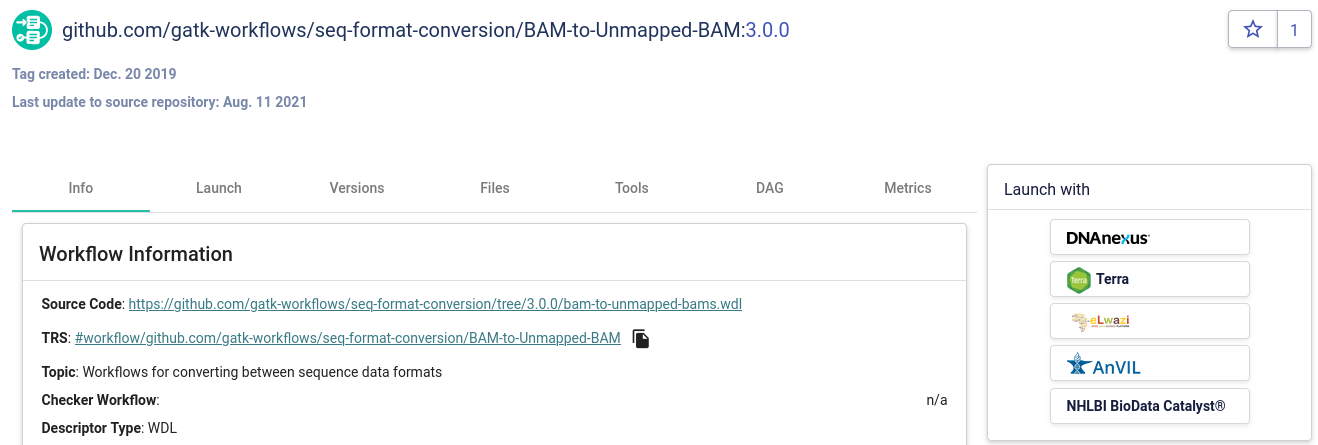Click the Dockstore workflow logo icon
The width and height of the screenshot is (1318, 445).
click(32, 30)
